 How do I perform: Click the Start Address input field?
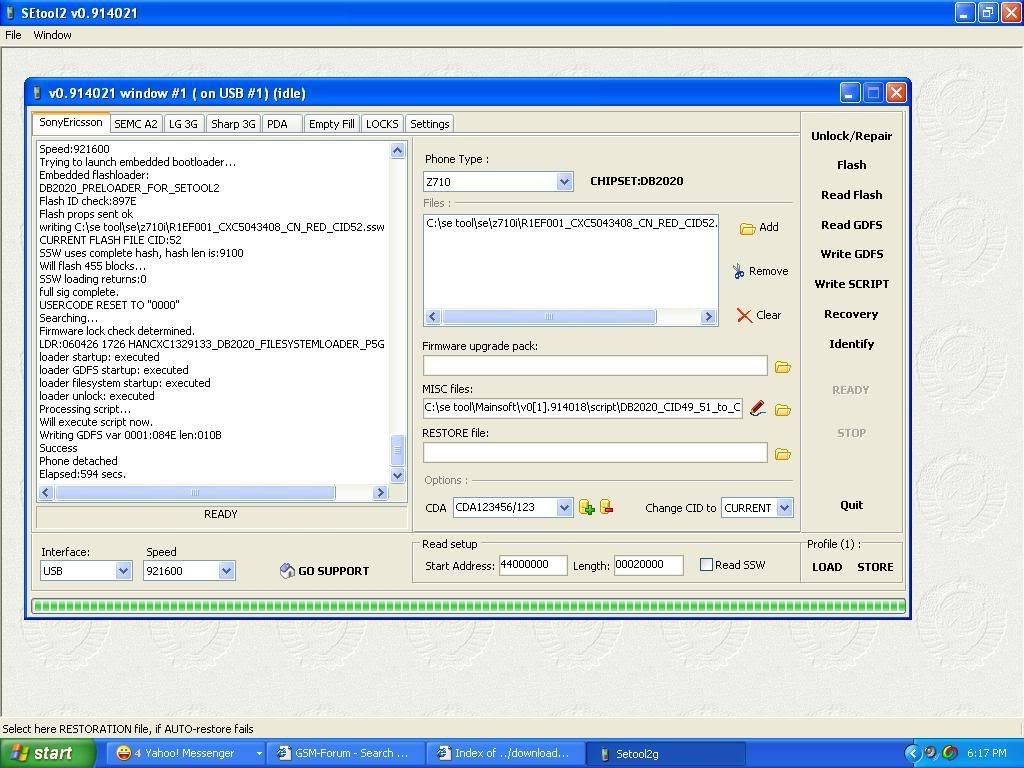(533, 565)
